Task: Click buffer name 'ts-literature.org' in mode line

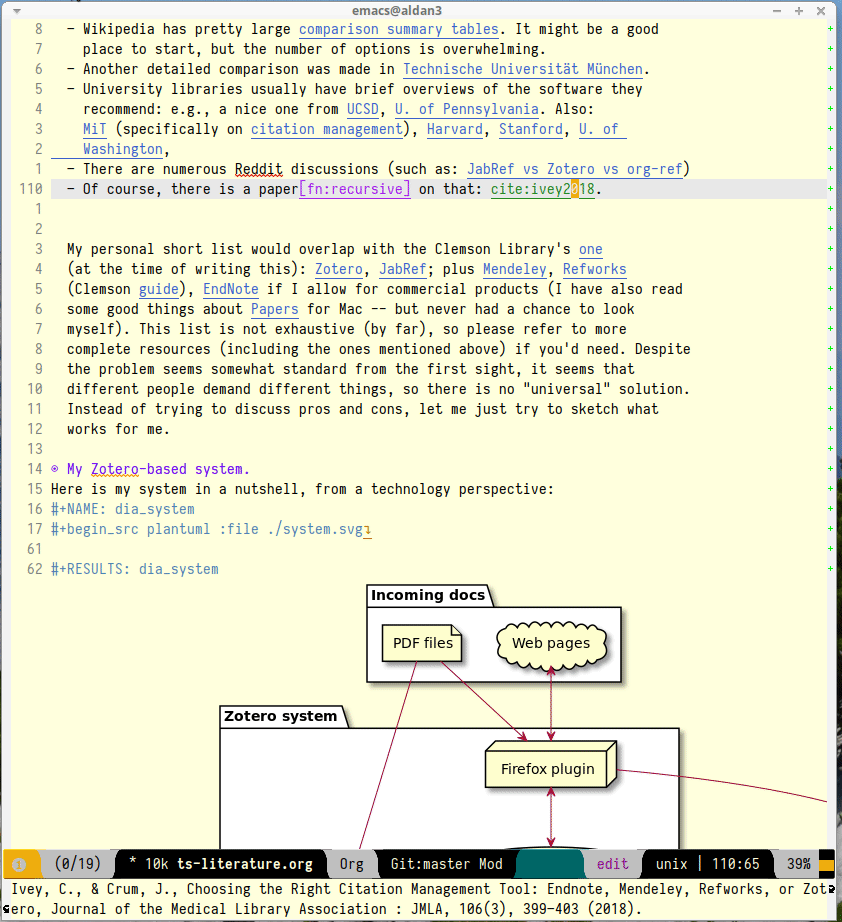Action: (245, 864)
